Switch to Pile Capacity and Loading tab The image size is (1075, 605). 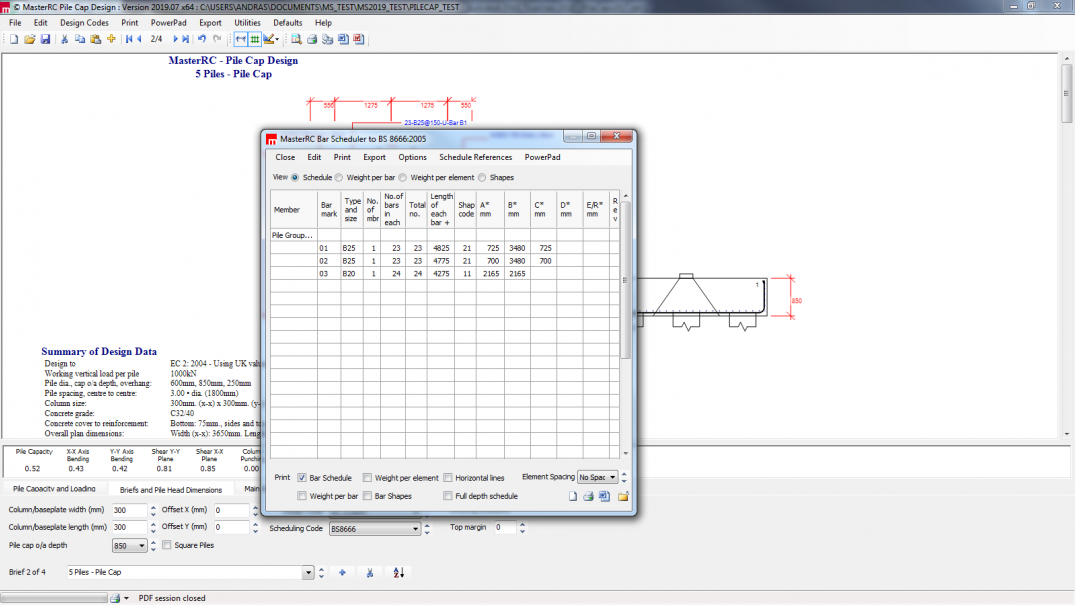point(54,489)
